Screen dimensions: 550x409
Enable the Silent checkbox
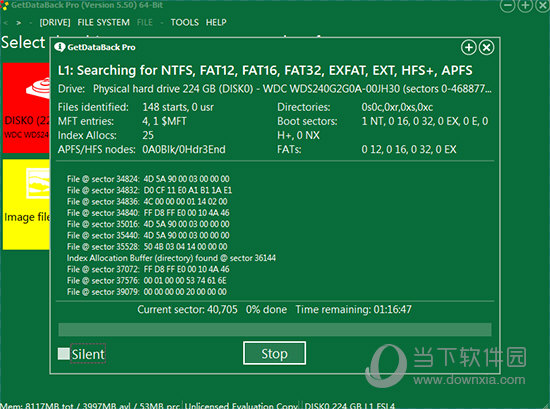click(x=63, y=354)
